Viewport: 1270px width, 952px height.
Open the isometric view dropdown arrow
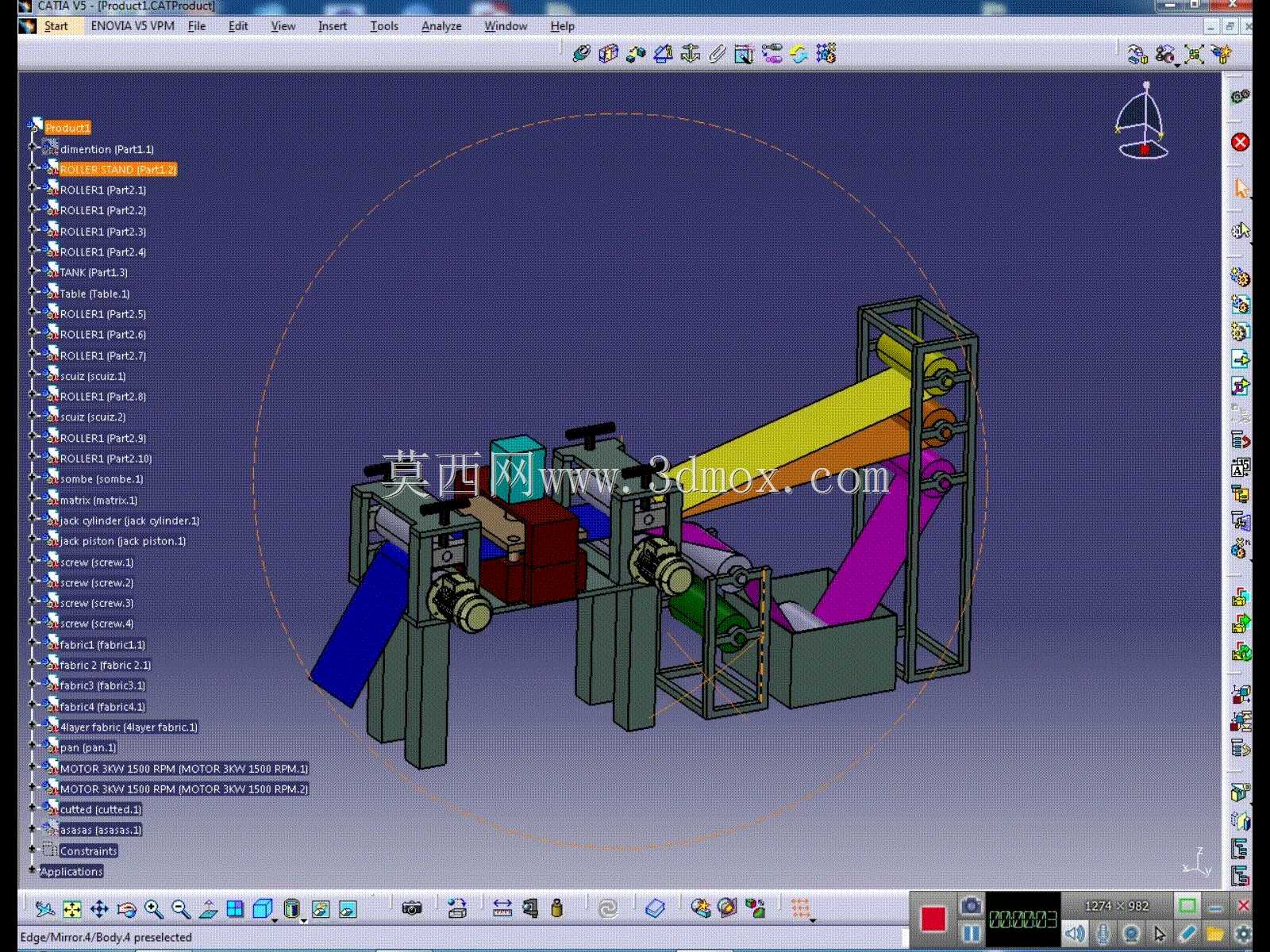(x=275, y=920)
